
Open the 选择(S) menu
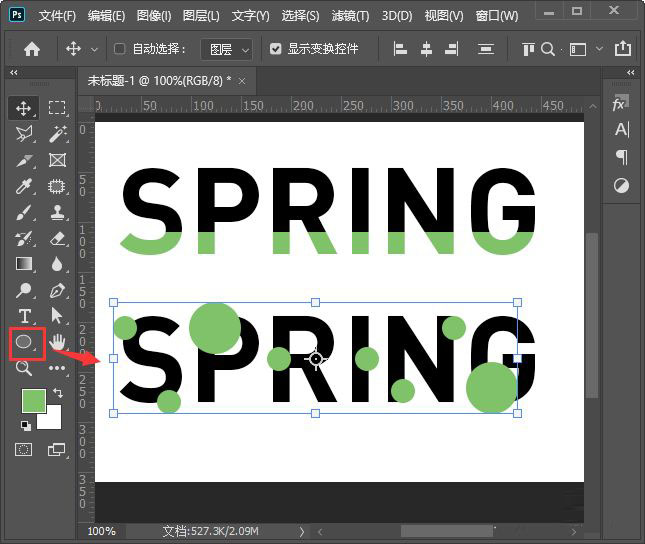click(300, 16)
